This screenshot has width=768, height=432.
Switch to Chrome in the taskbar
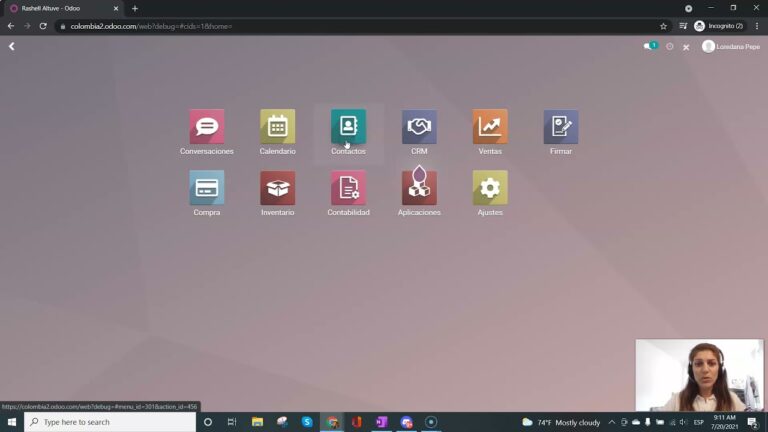332,422
